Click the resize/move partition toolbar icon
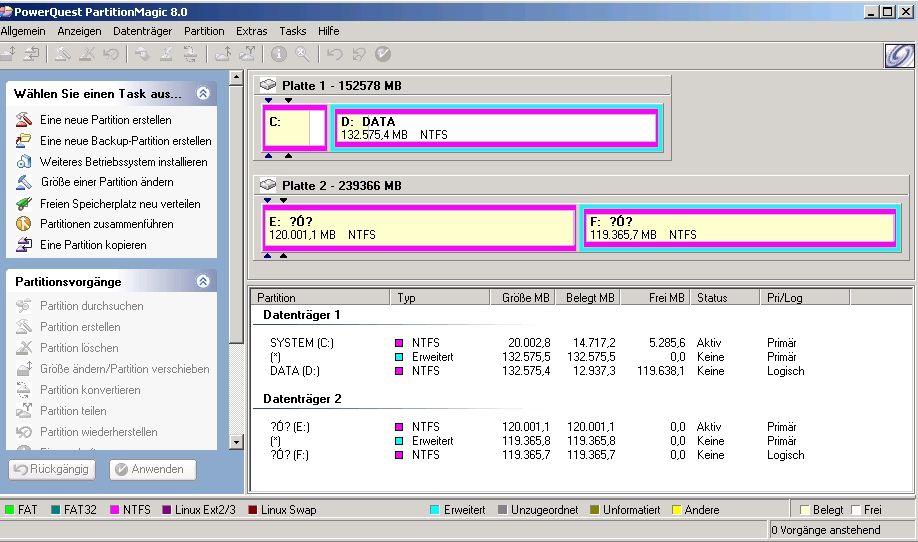The width and height of the screenshot is (918, 542). (x=8, y=54)
